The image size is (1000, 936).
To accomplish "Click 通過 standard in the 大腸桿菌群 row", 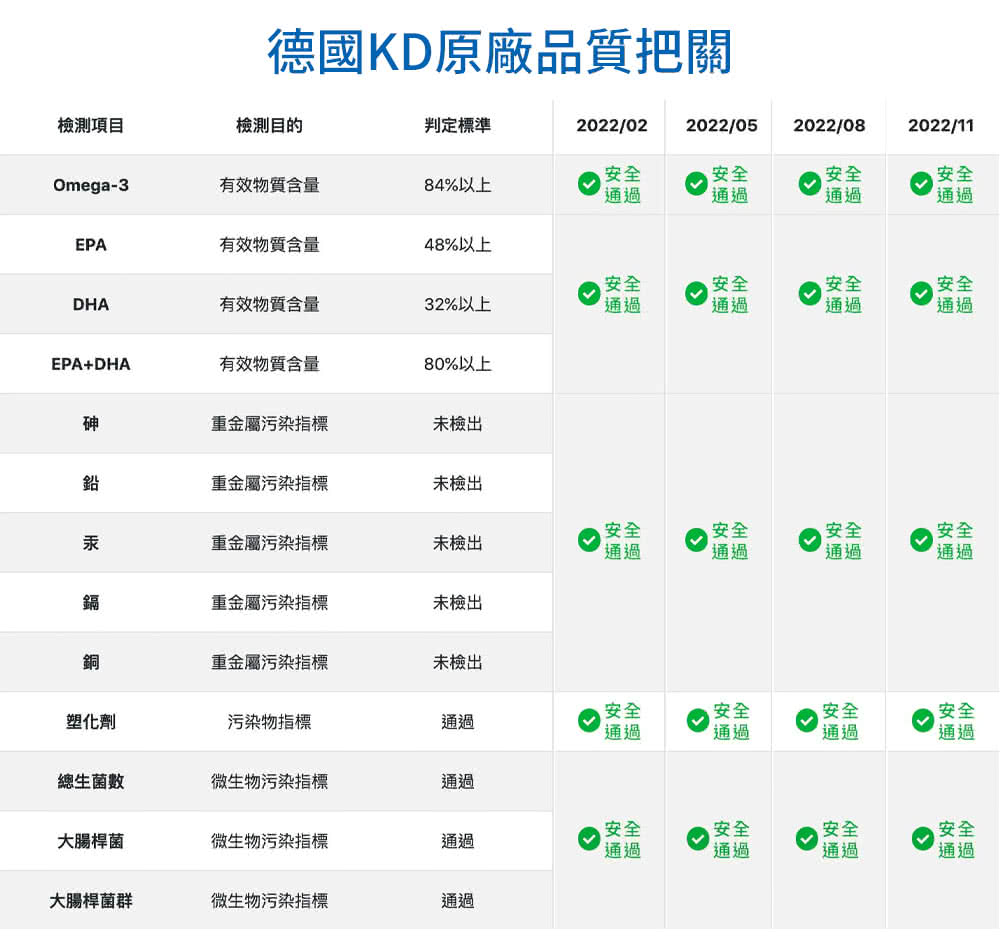I will tap(458, 901).
